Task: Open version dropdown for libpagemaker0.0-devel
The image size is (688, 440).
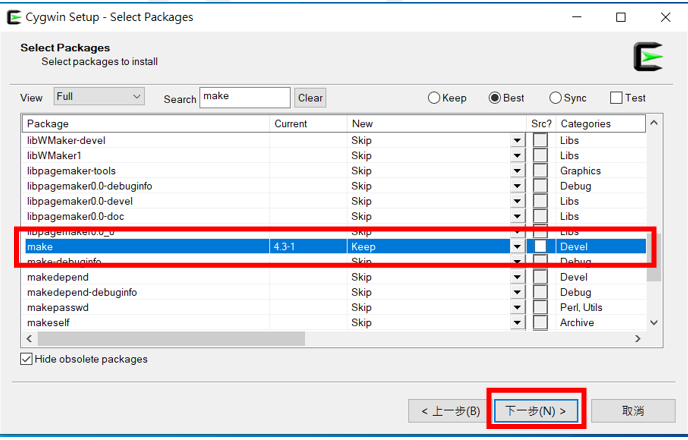Action: coord(517,201)
